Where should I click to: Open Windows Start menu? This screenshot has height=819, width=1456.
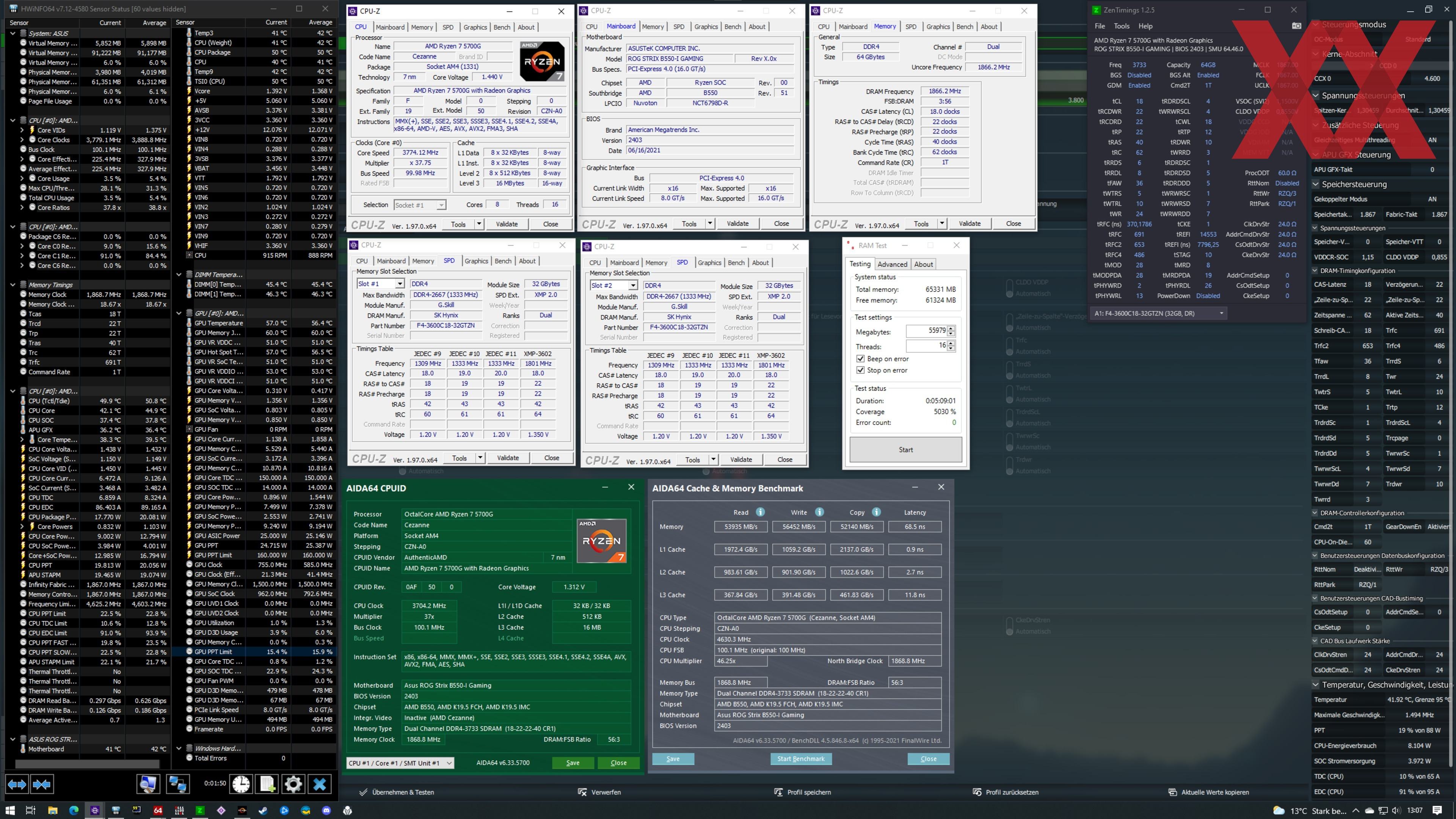pyautogui.click(x=10, y=811)
